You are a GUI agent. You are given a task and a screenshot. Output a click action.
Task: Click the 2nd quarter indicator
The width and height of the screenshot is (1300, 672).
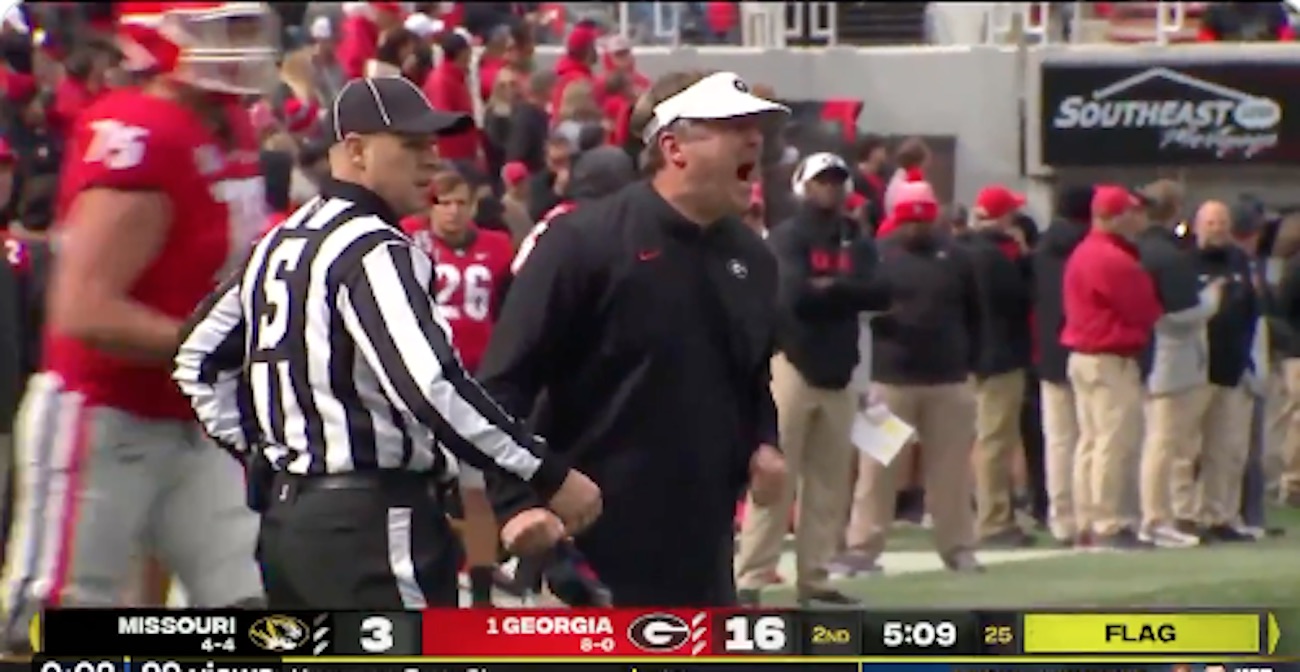829,634
